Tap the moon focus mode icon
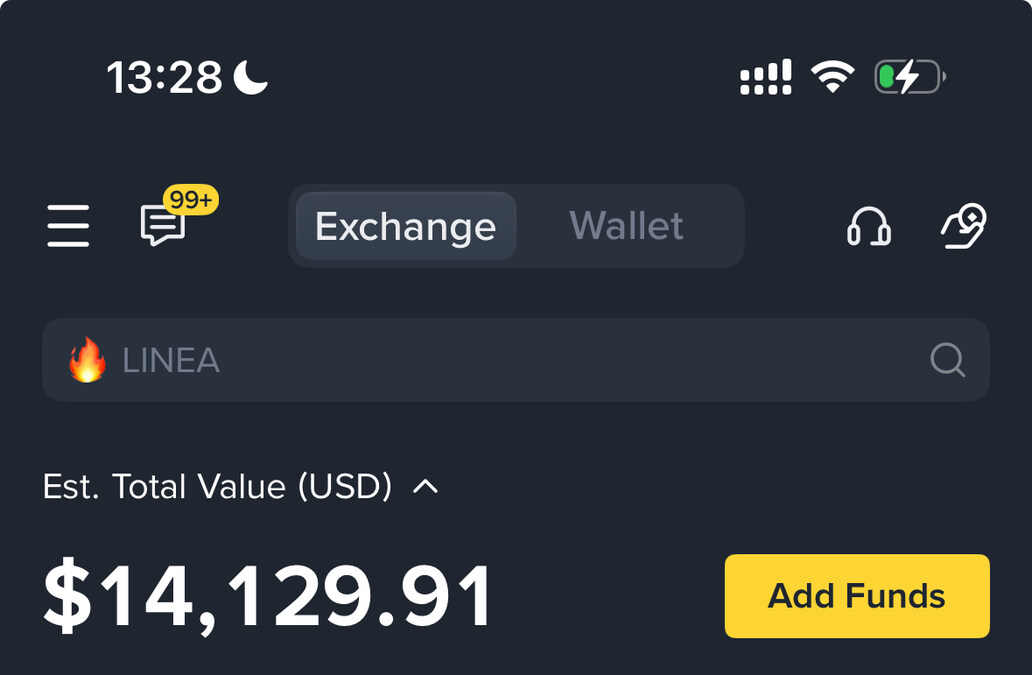 click(x=251, y=77)
